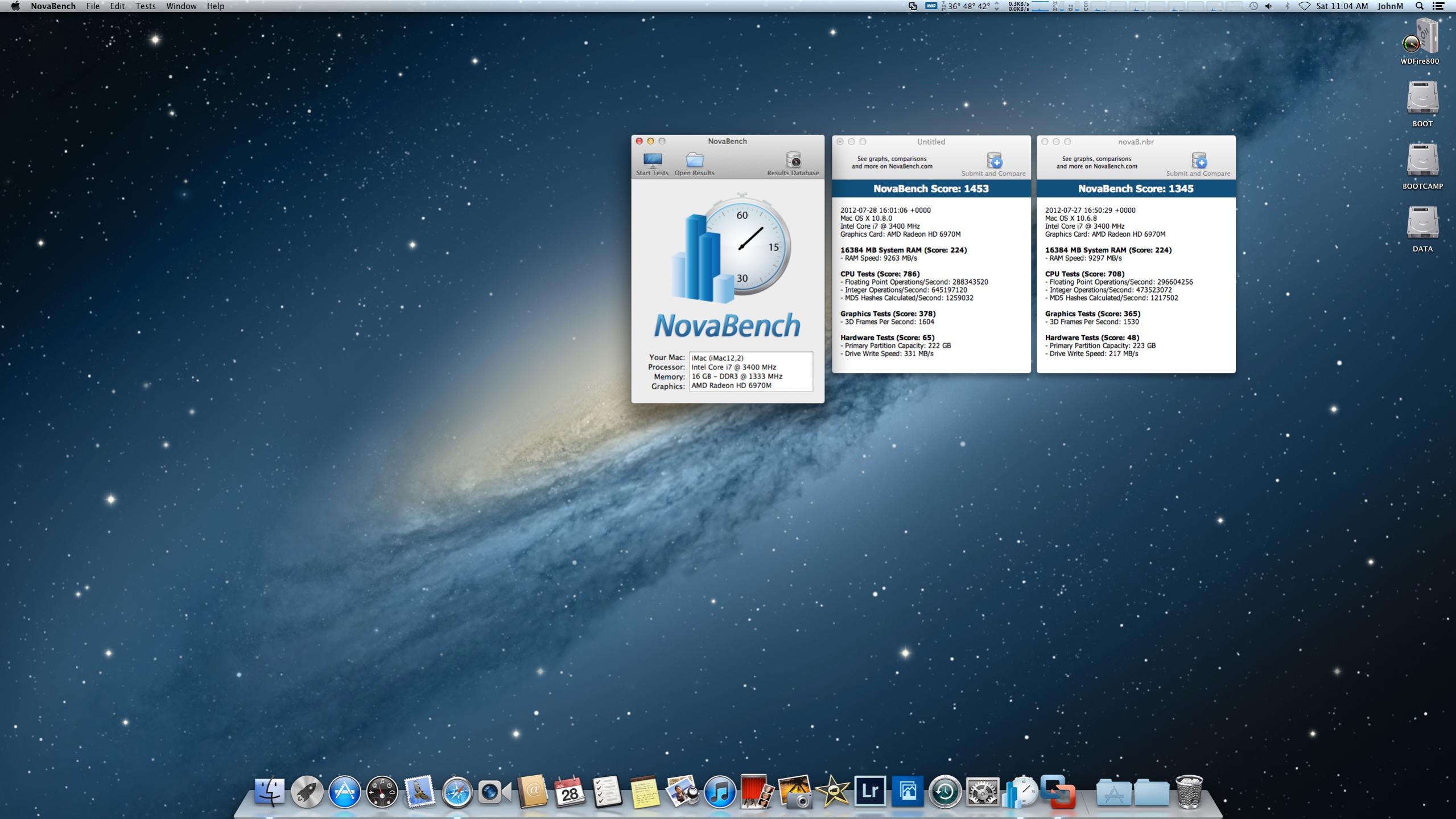Select the BOOT drive icon on desktop

tap(1422, 104)
